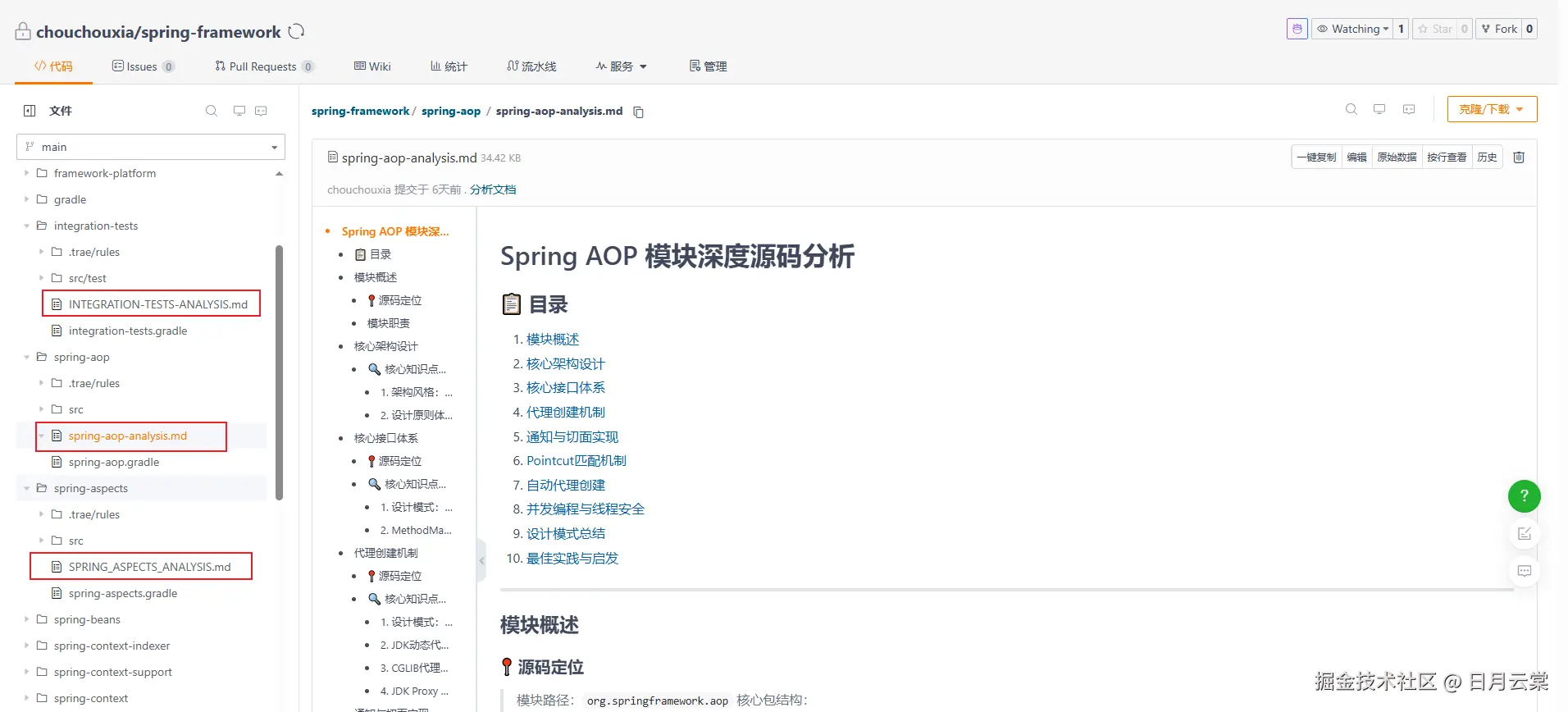Open spring-aspects.gradle file
The image size is (1568, 712).
[122, 593]
